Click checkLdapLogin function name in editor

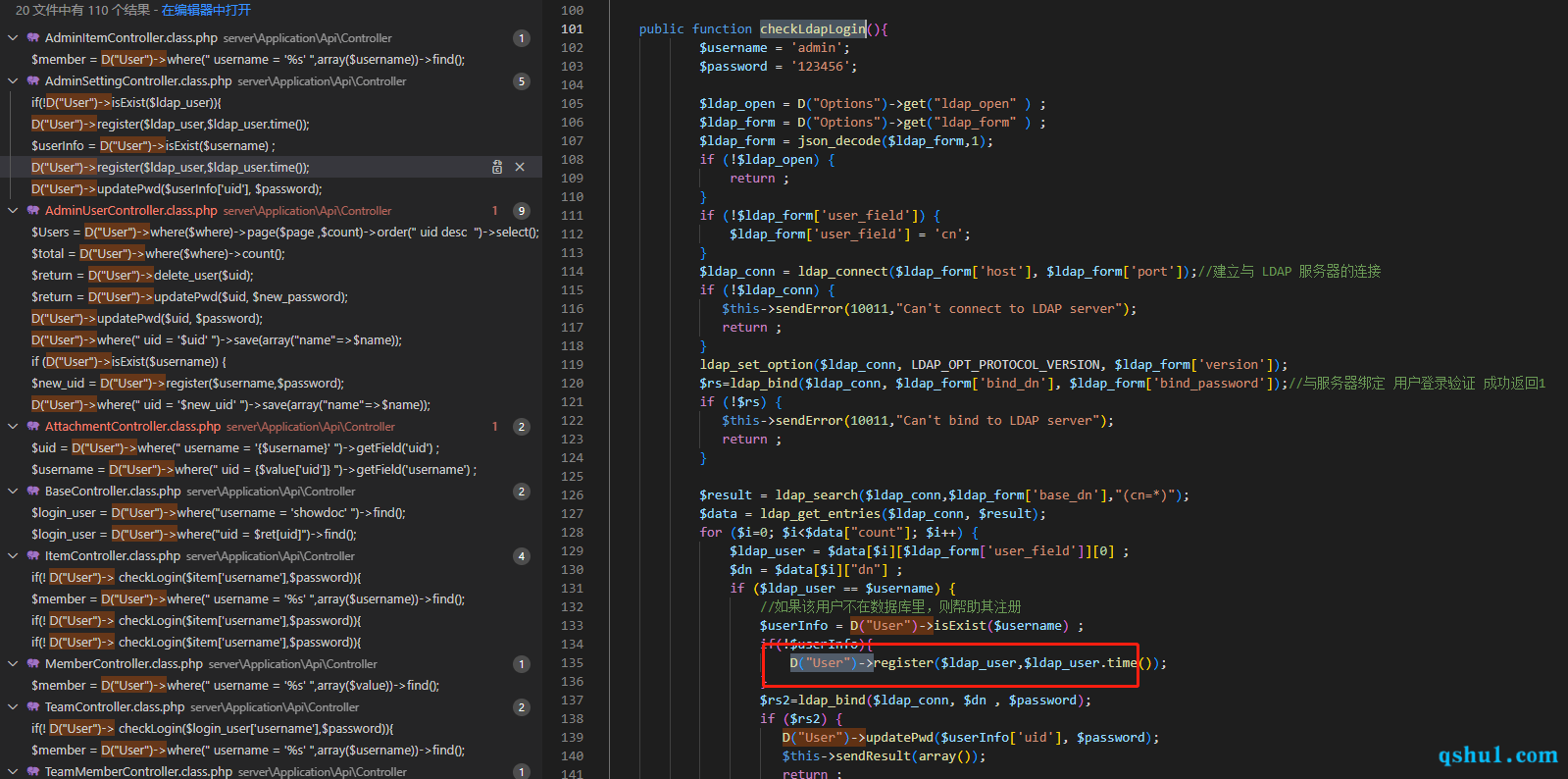[813, 29]
